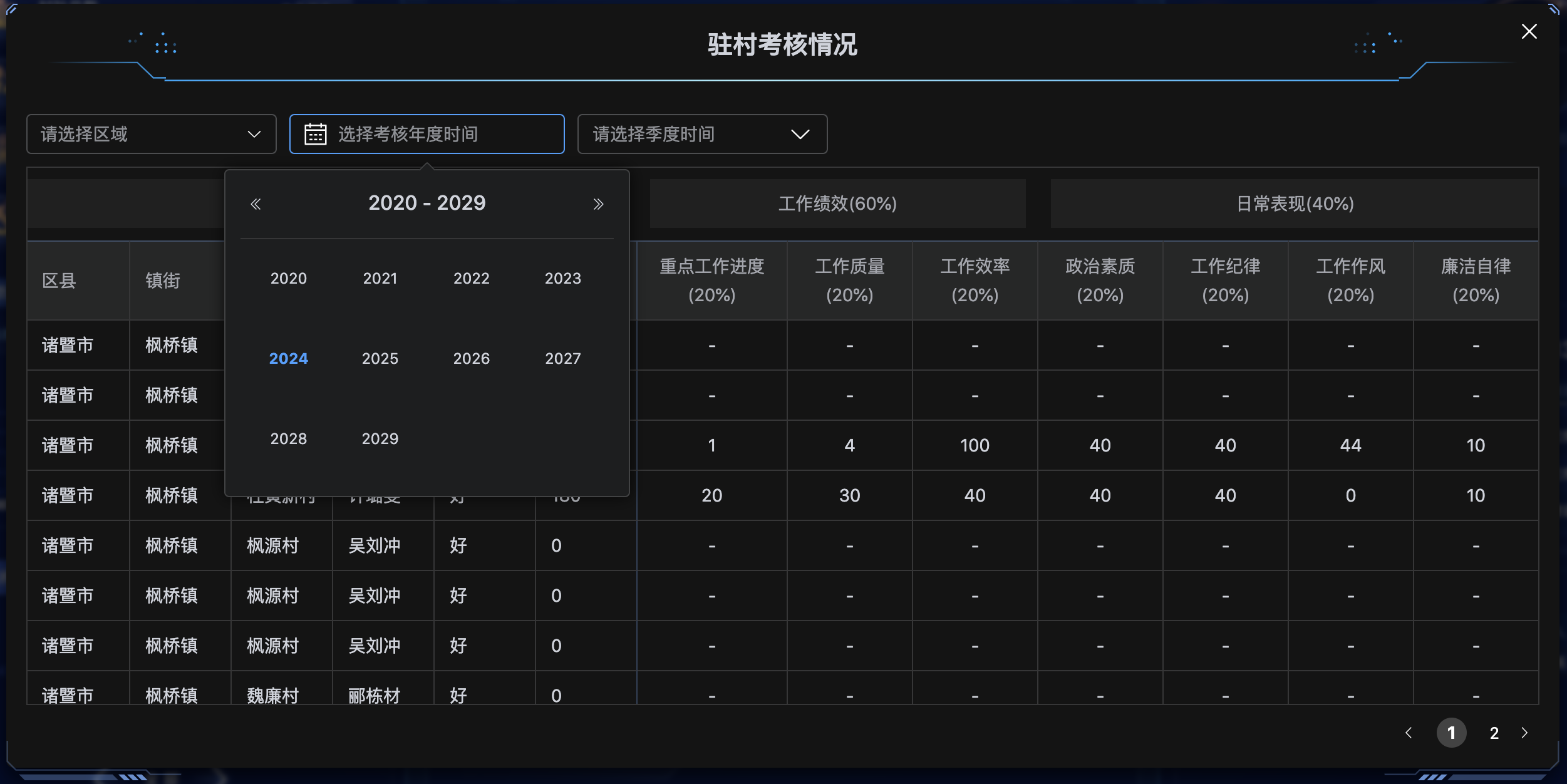Select year 2024 in the picker
Image resolution: width=1567 pixels, height=784 pixels.
click(x=288, y=358)
